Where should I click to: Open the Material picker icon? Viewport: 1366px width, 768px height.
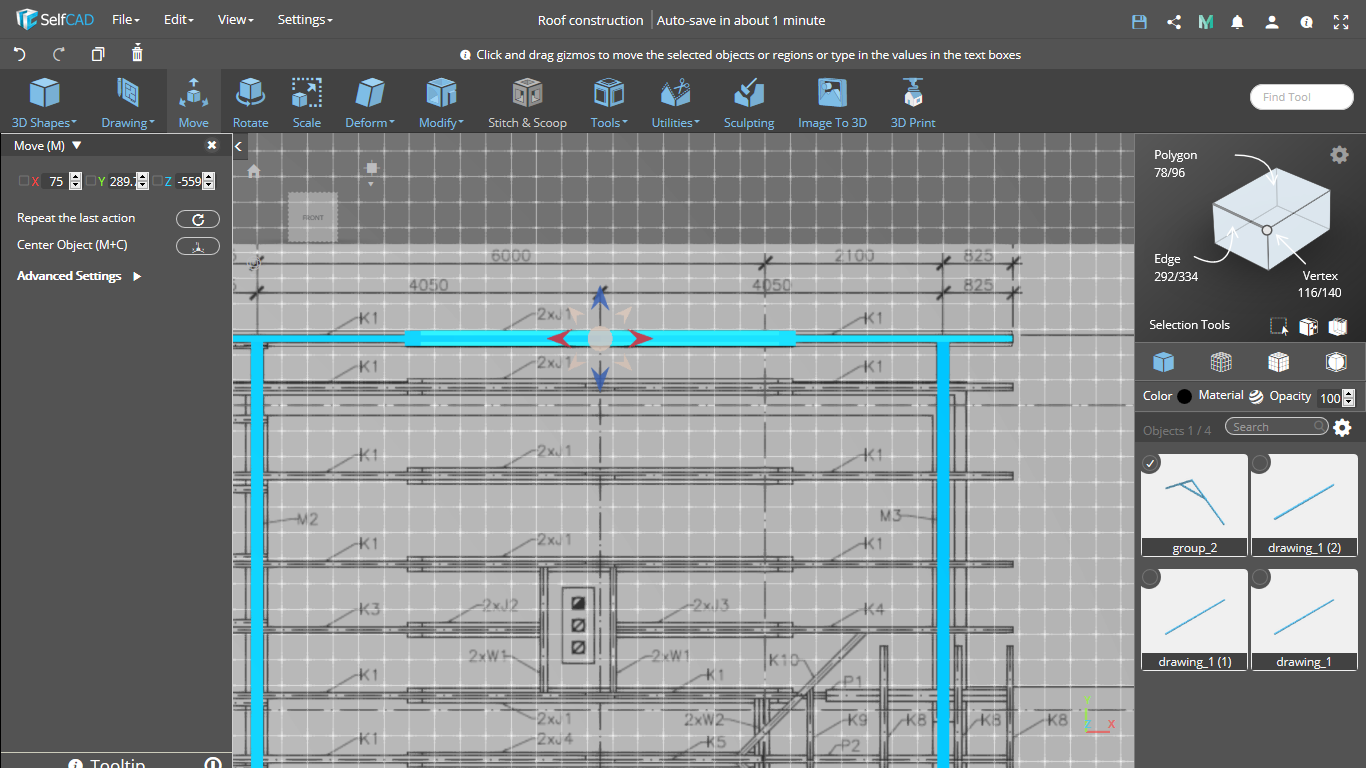pyautogui.click(x=1256, y=396)
